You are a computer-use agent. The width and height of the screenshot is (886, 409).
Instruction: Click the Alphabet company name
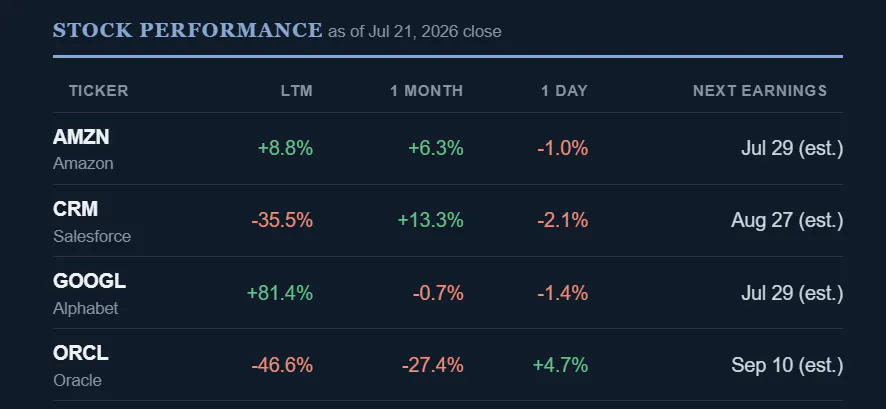(86, 308)
